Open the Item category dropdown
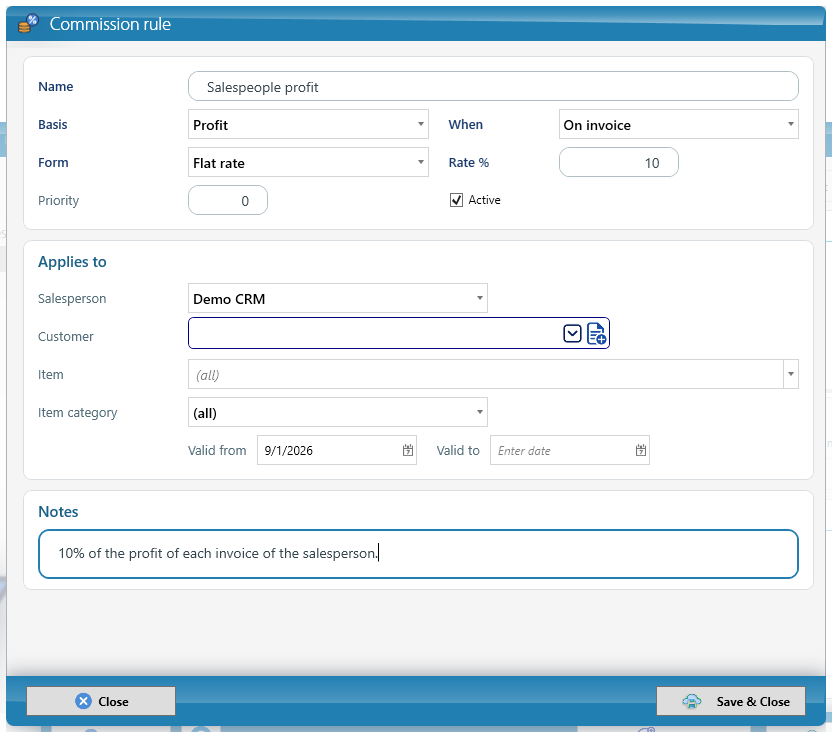 pos(337,413)
